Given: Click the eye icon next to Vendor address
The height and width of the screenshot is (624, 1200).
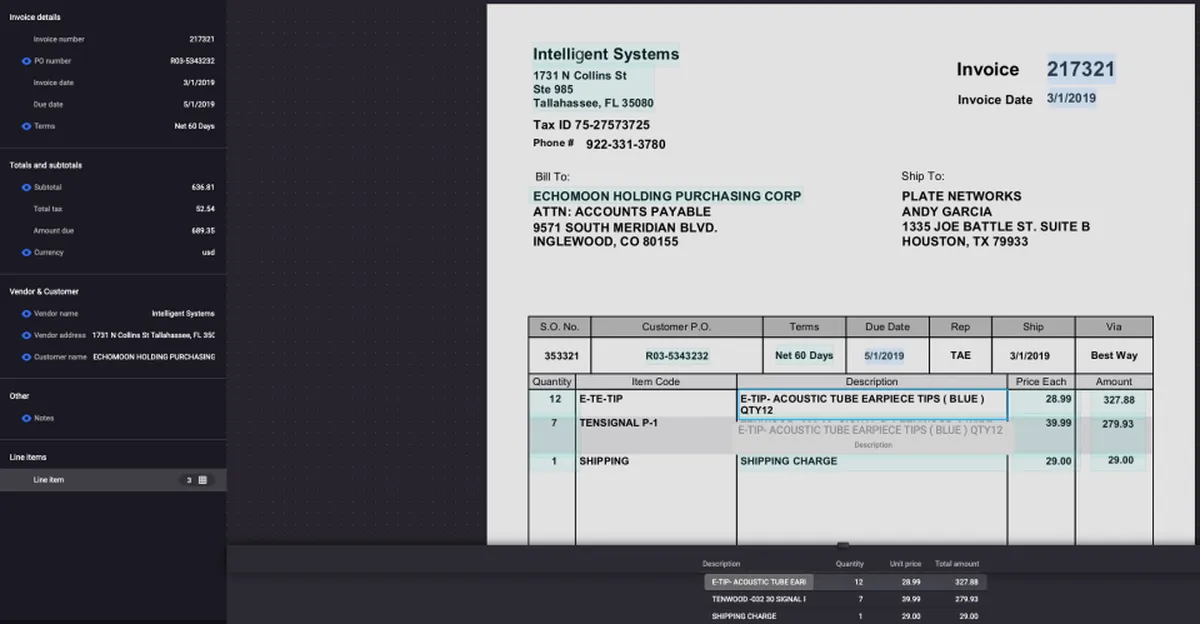Looking at the screenshot, I should tap(26, 335).
